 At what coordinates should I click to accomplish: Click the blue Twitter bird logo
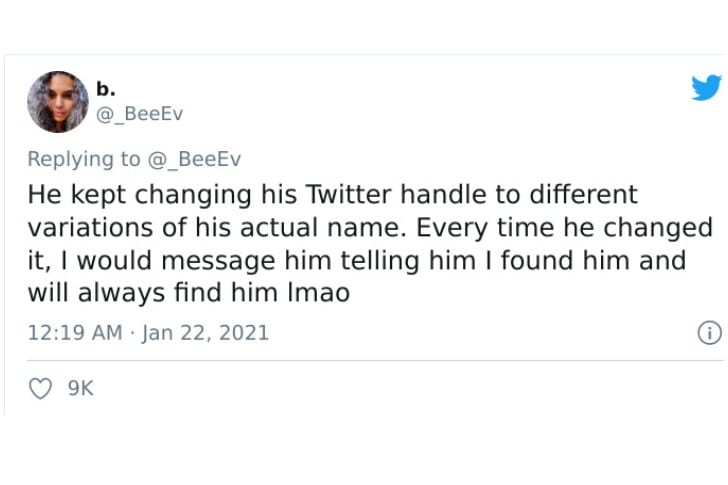coord(706,88)
